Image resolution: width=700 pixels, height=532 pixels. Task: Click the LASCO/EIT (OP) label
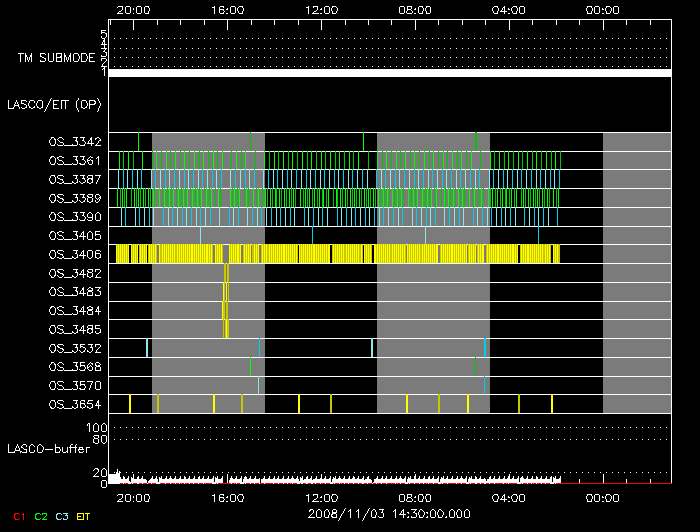[54, 105]
